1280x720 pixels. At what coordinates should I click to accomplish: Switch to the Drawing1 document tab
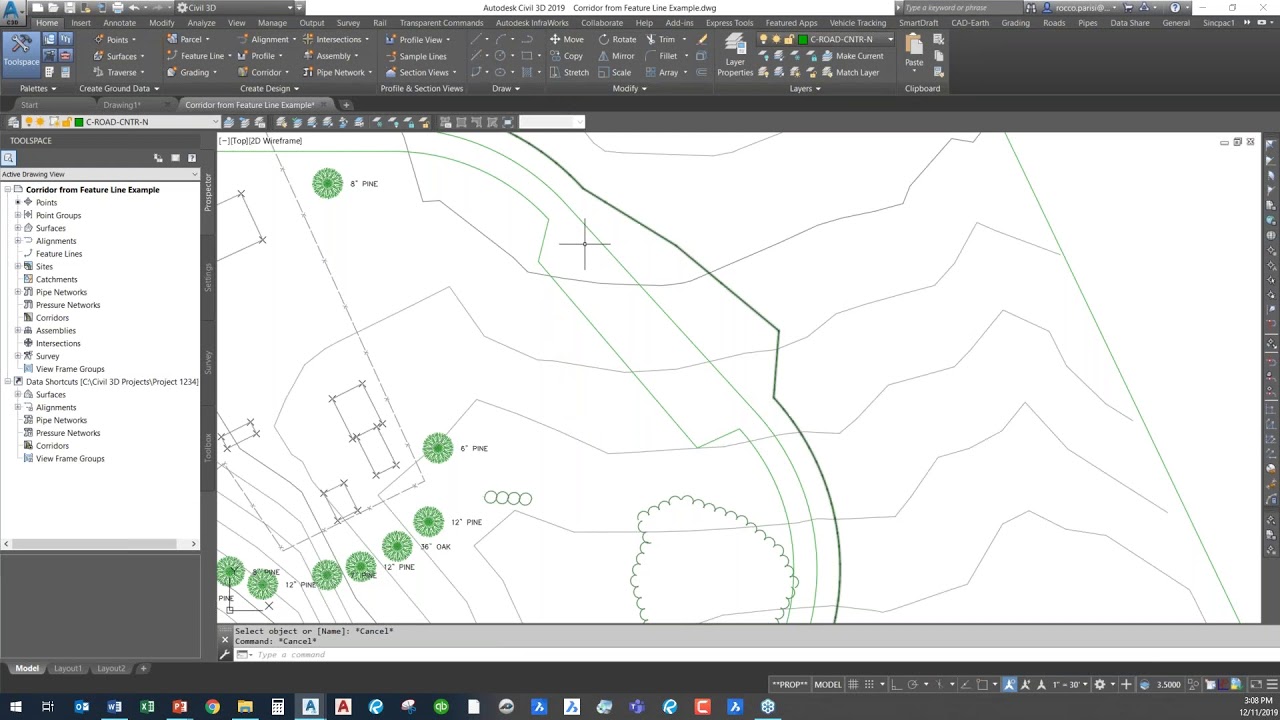click(x=122, y=105)
